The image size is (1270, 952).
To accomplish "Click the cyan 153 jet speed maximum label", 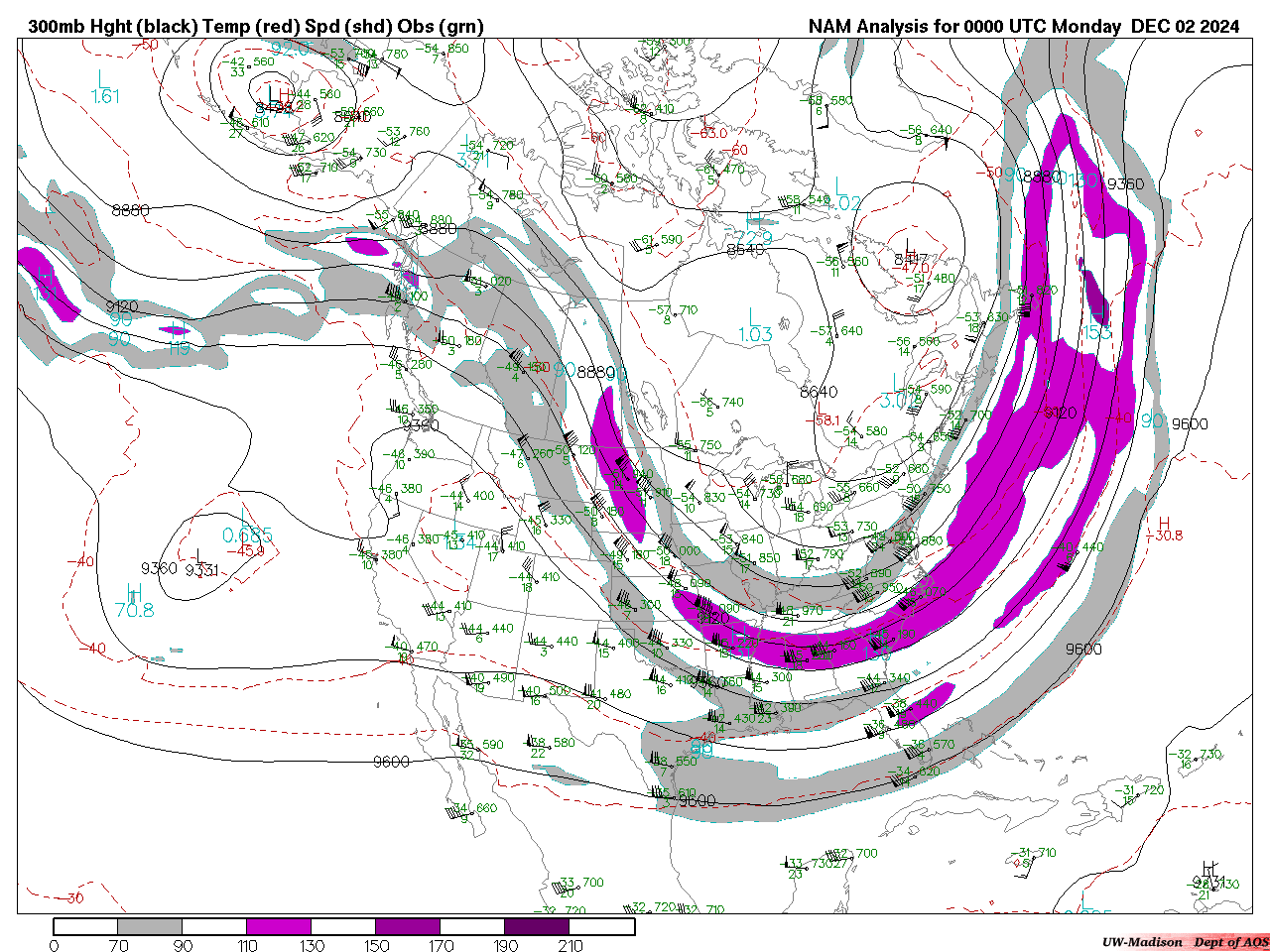I will click(x=1096, y=332).
